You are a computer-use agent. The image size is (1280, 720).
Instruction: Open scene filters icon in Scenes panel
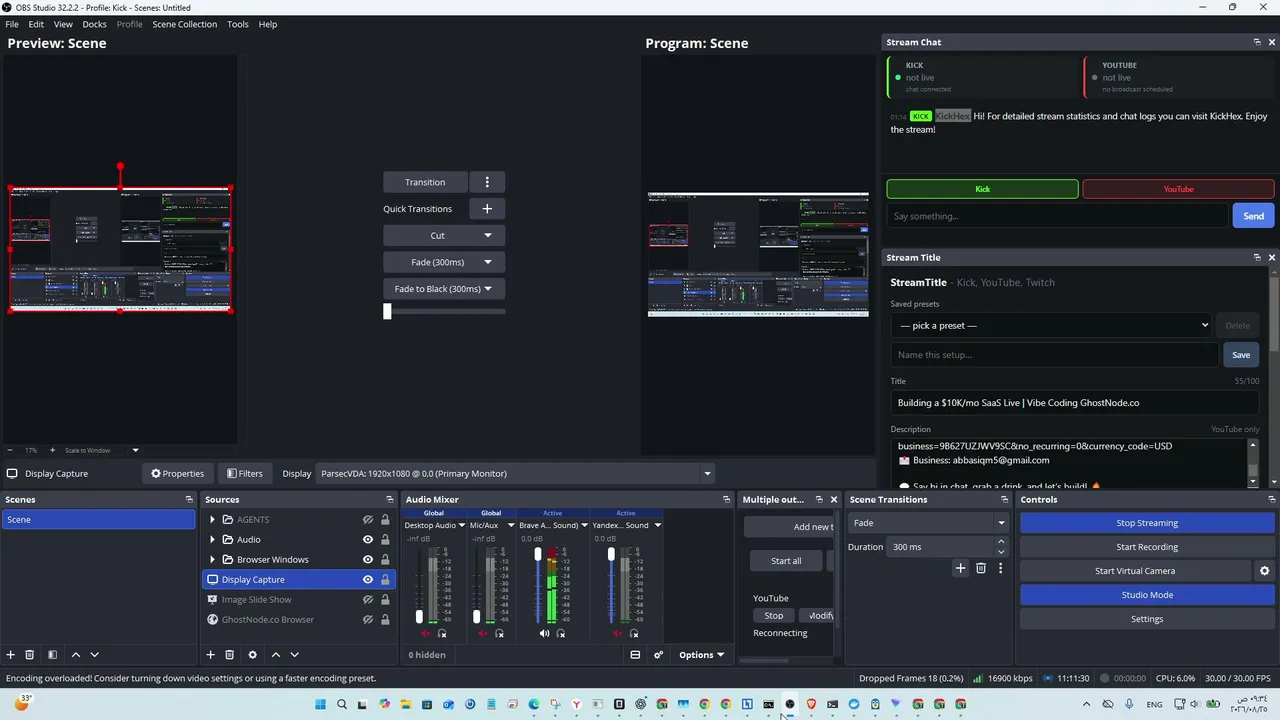tap(52, 655)
